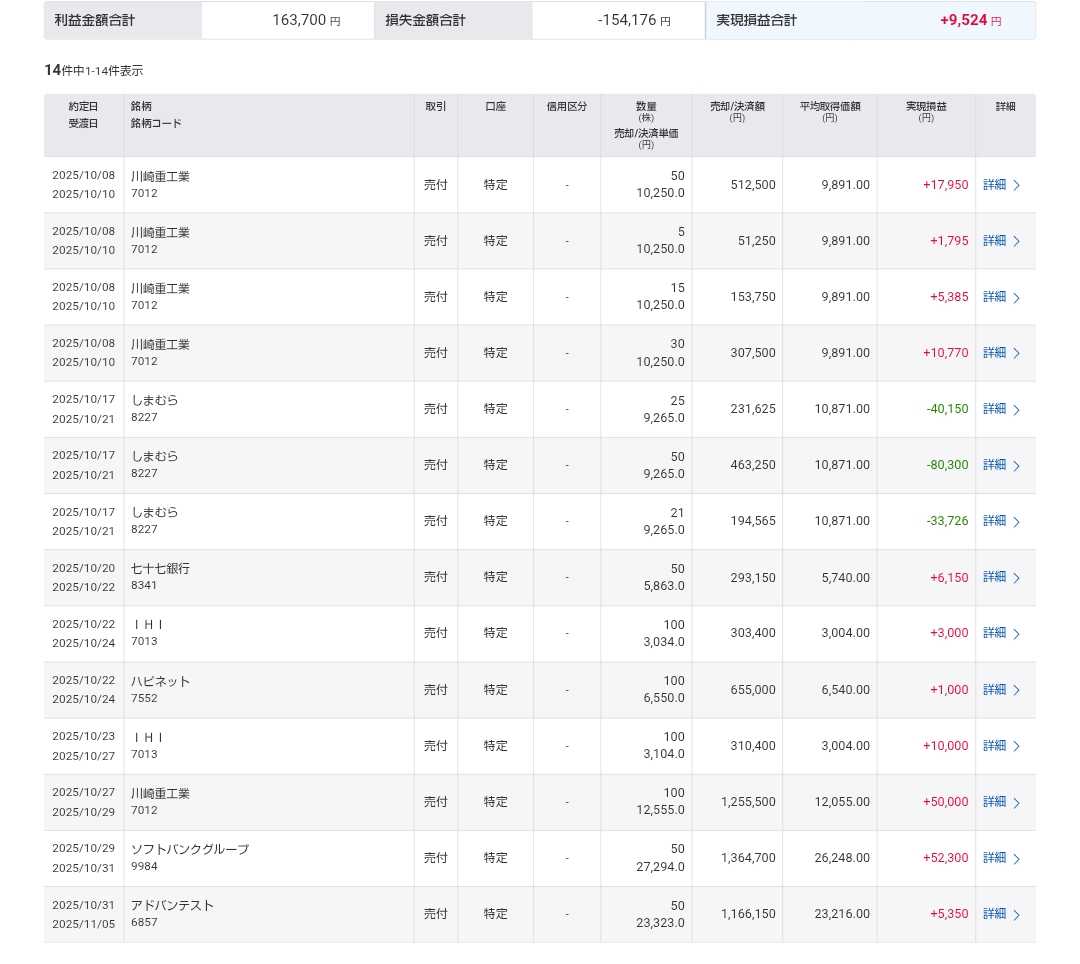Click chevron arrow on しまむら -33,726 row
Viewport: 1080px width, 964px height.
[x=1017, y=521]
